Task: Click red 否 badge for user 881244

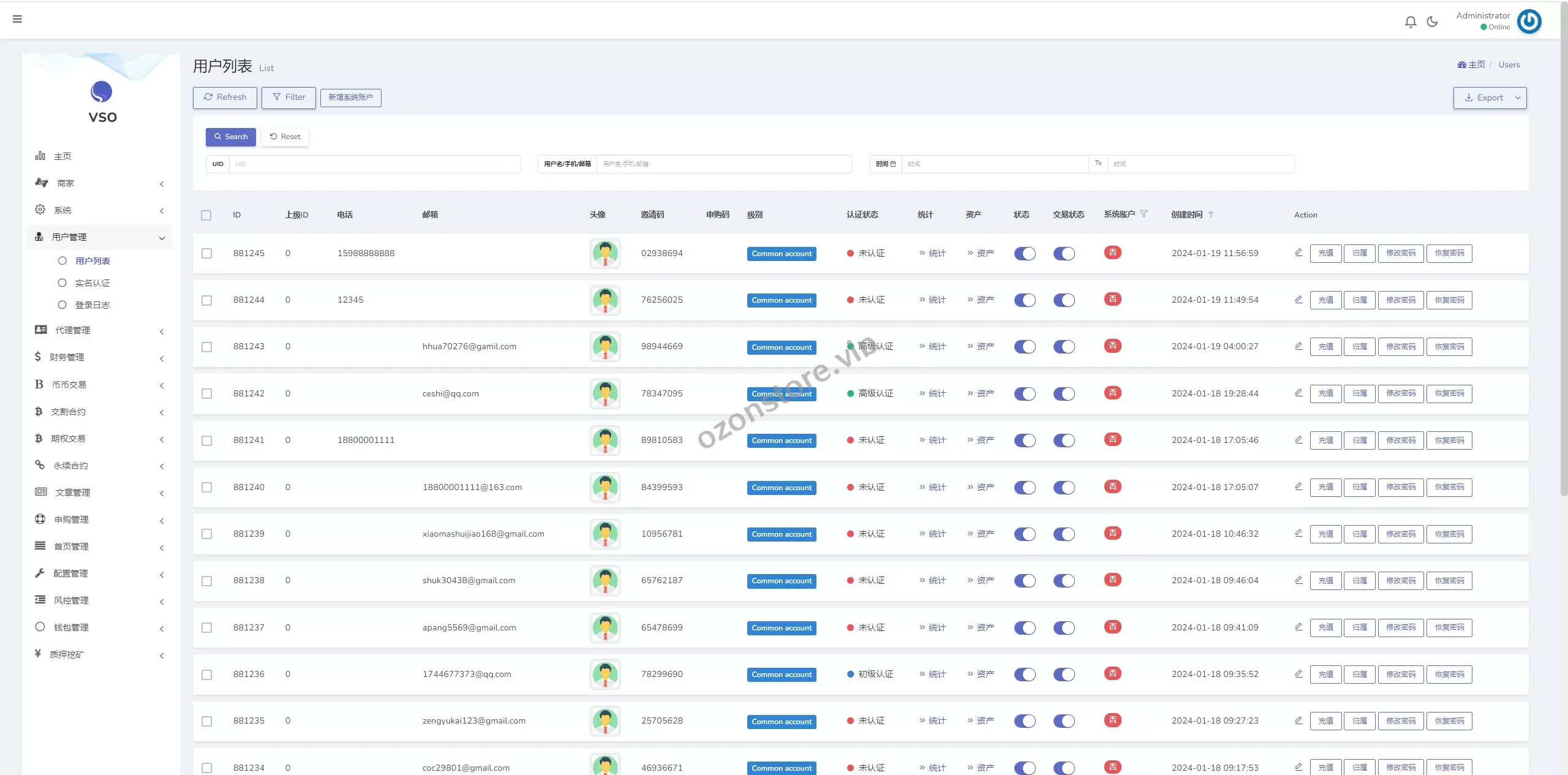Action: (x=1112, y=300)
